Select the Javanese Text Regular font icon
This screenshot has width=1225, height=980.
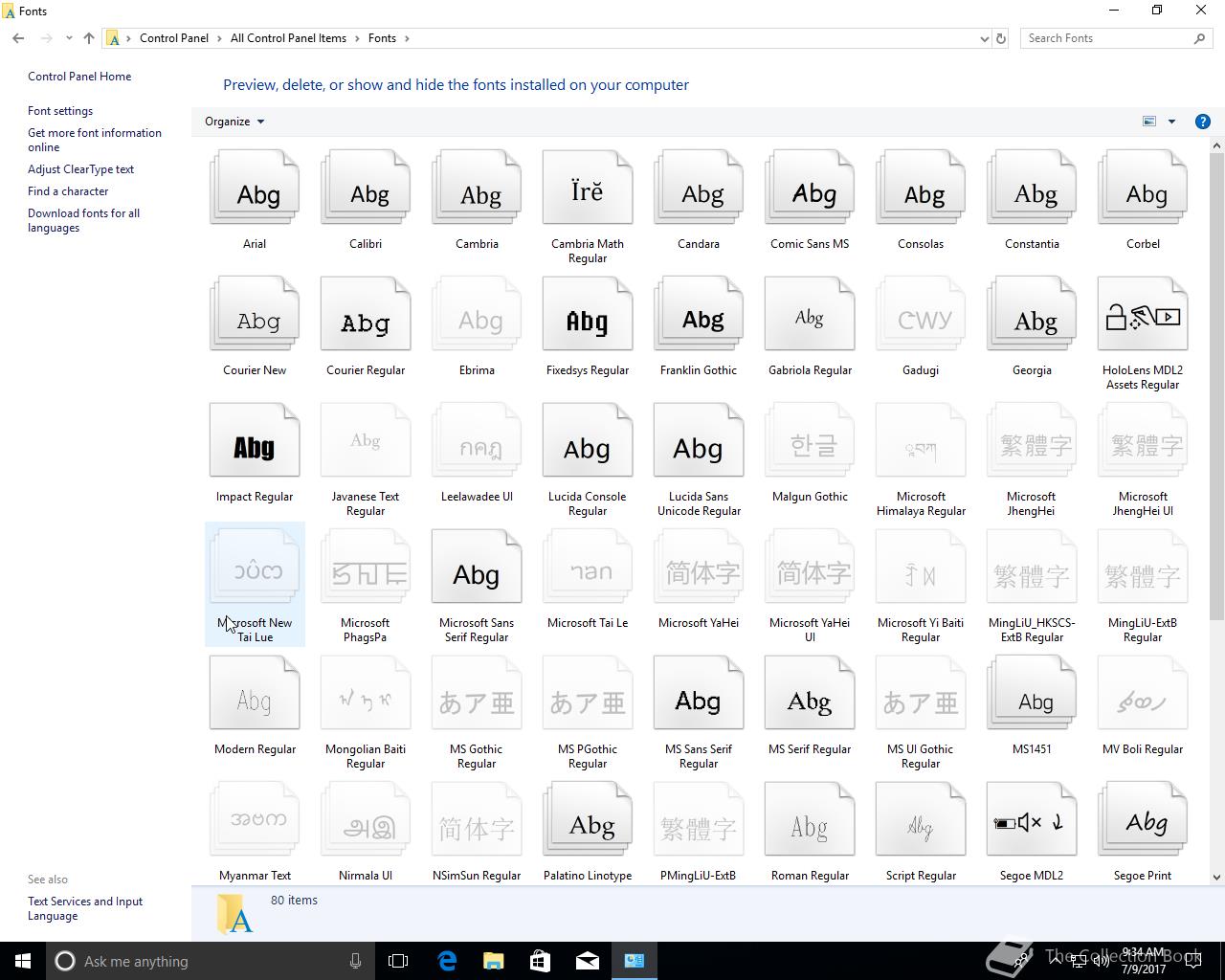tap(366, 440)
